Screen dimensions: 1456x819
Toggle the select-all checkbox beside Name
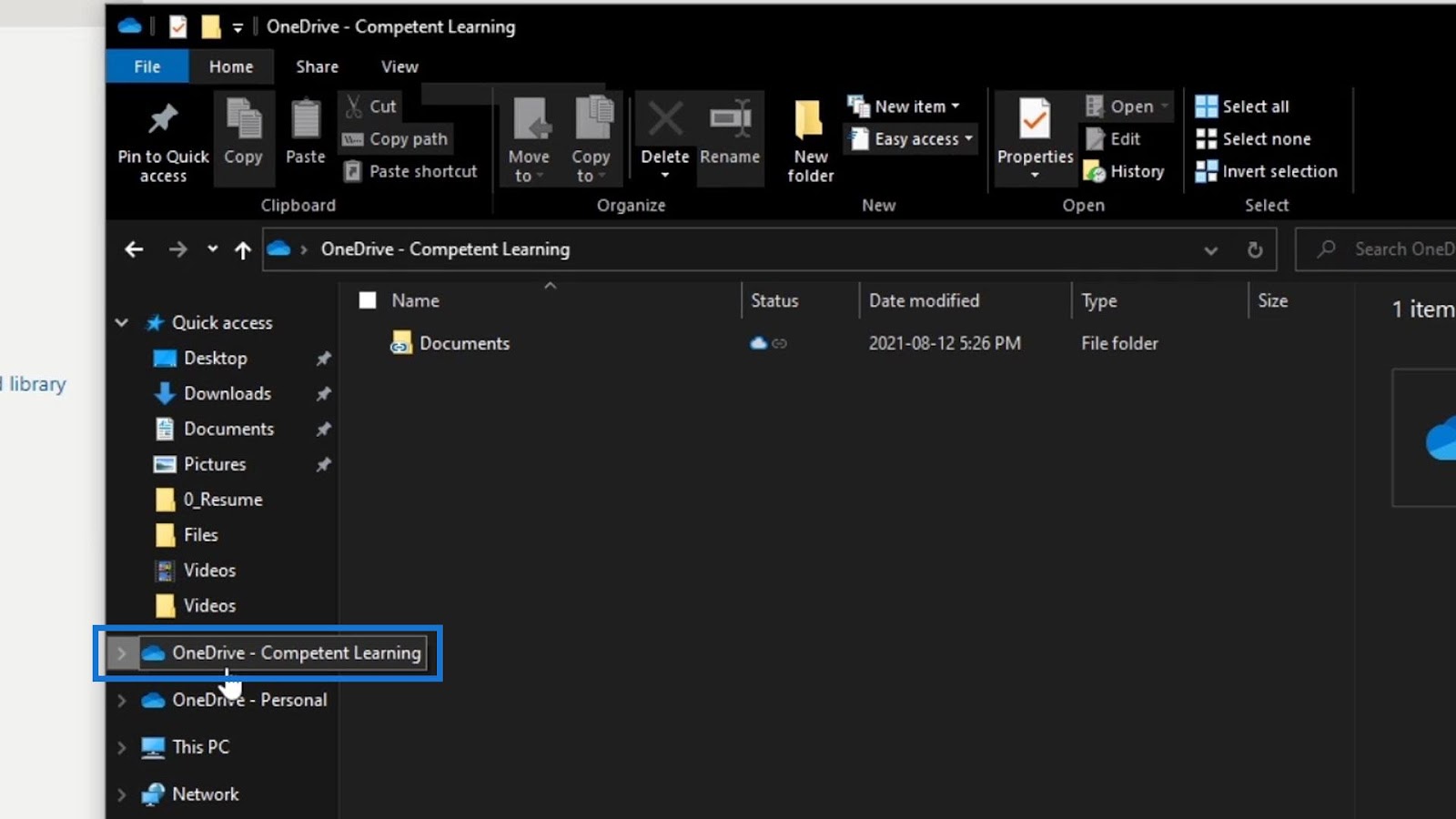368,300
